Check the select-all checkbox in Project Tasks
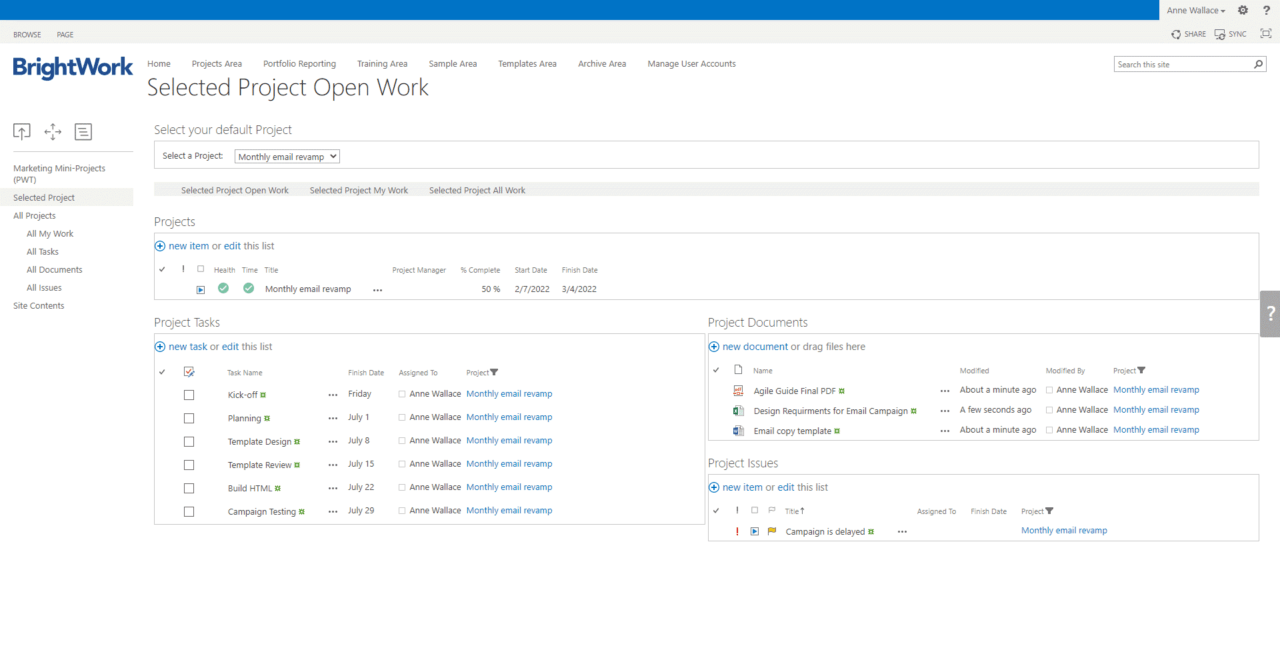The height and width of the screenshot is (646, 1280). [188, 370]
